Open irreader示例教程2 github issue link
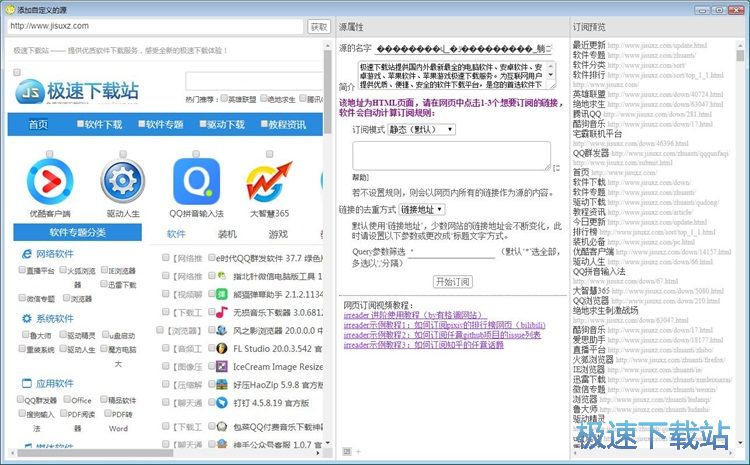This screenshot has height=465, width=750. coord(442,335)
